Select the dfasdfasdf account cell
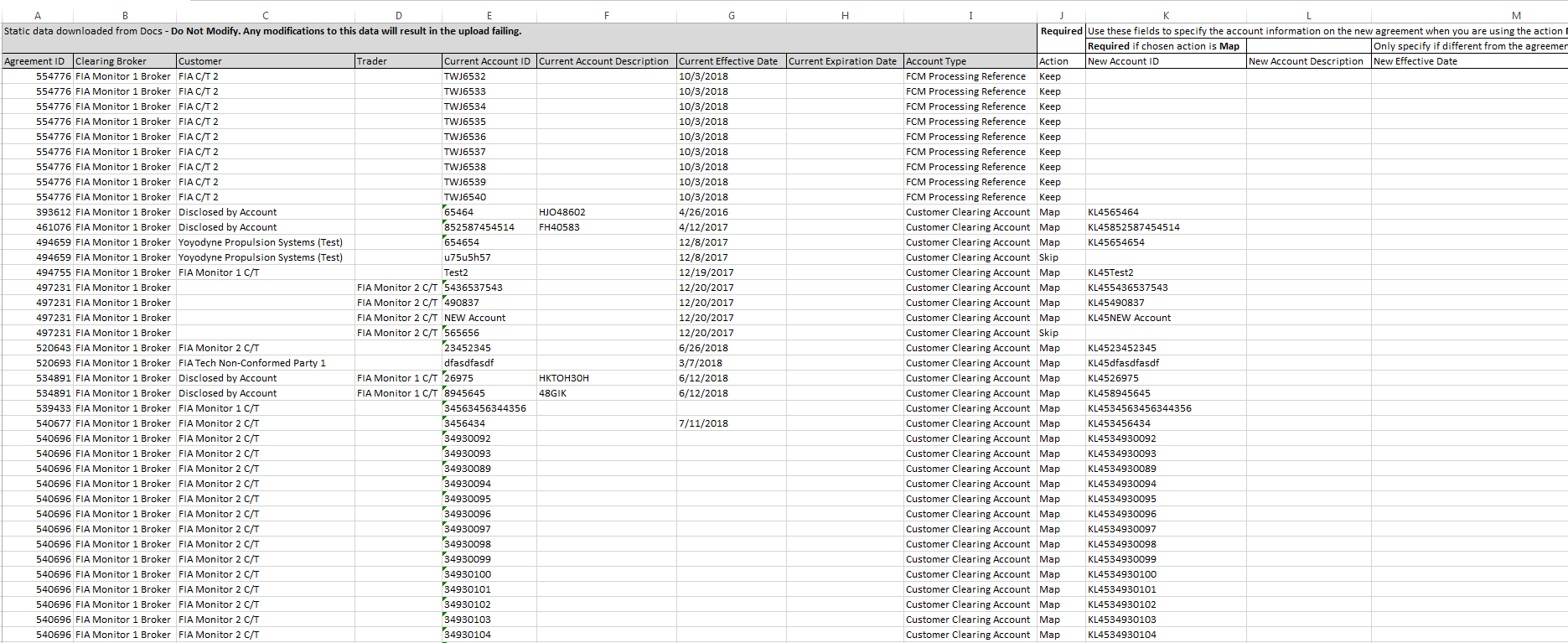1568x643 pixels. (x=489, y=363)
